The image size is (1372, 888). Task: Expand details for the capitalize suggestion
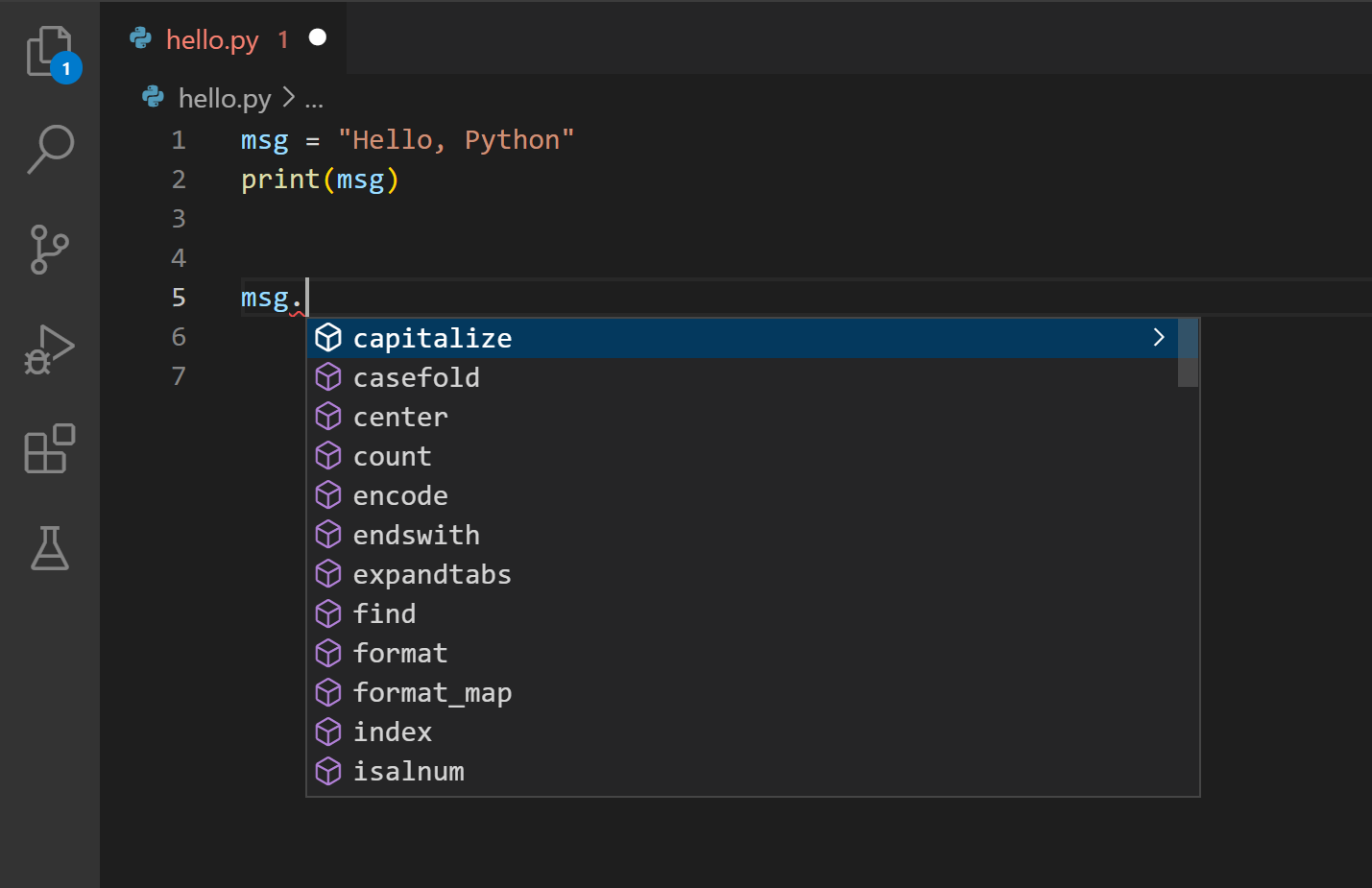tap(1159, 337)
